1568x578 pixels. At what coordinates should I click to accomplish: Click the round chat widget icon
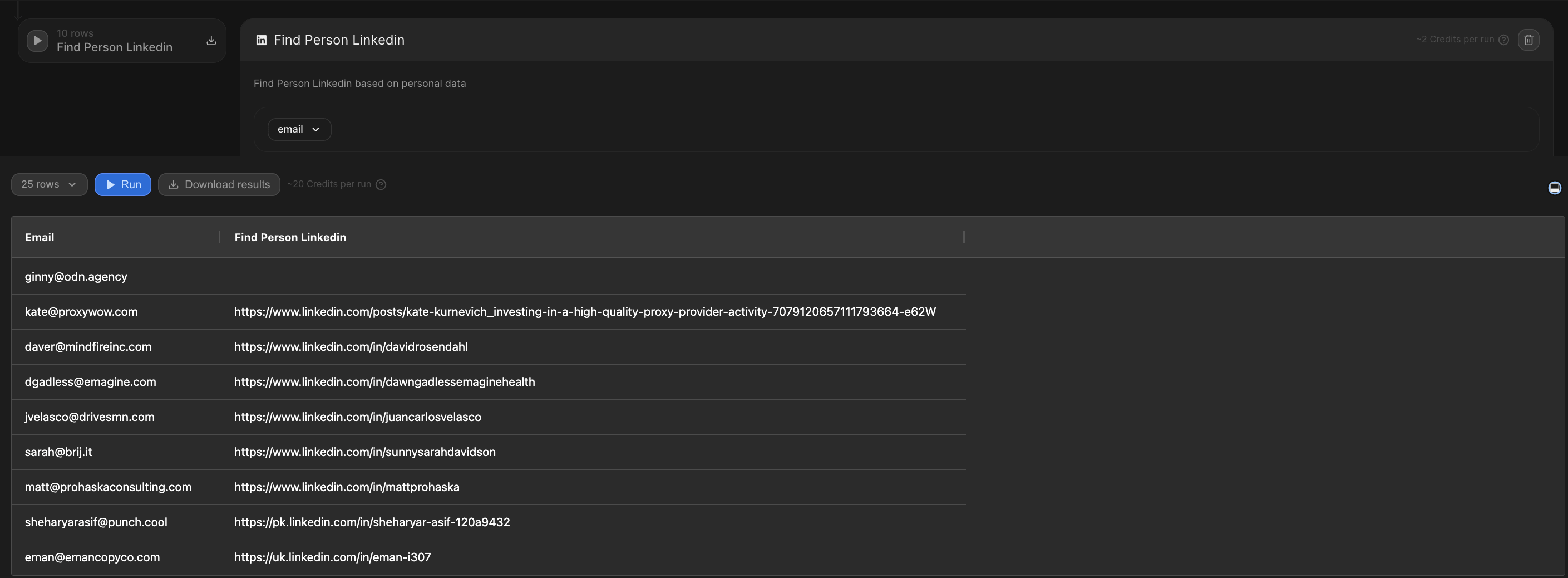(x=1555, y=188)
